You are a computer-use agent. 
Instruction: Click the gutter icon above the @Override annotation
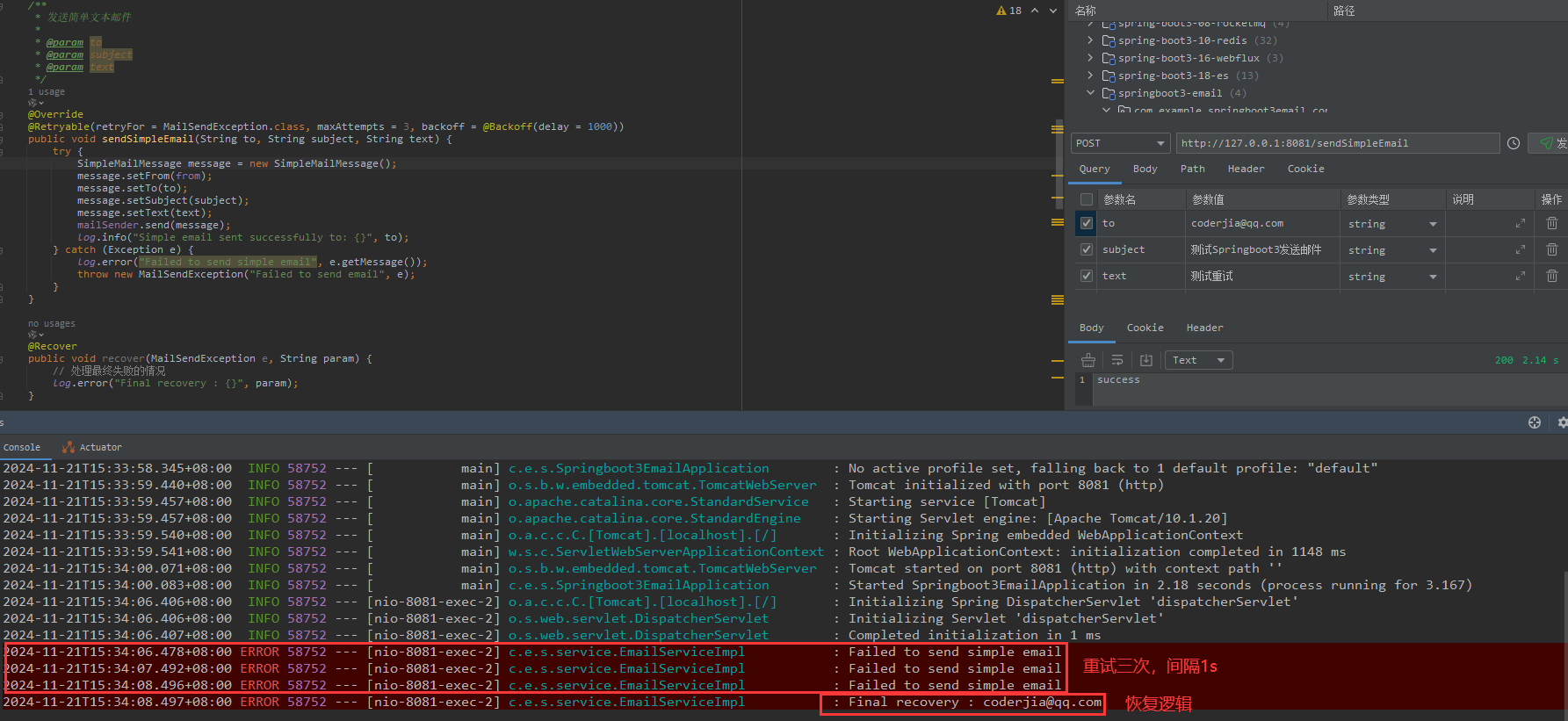point(35,103)
